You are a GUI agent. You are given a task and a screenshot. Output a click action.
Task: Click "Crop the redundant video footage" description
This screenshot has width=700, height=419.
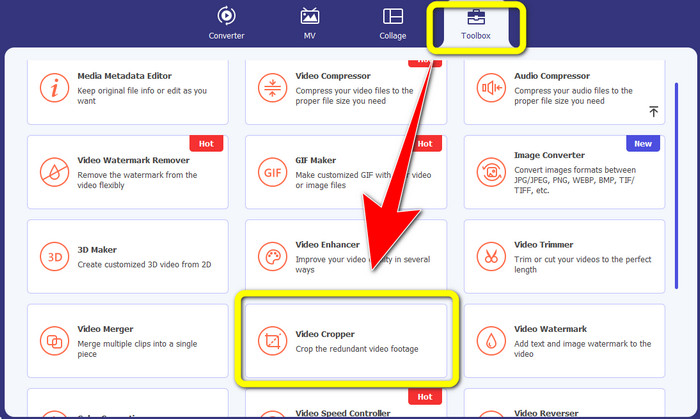point(357,349)
